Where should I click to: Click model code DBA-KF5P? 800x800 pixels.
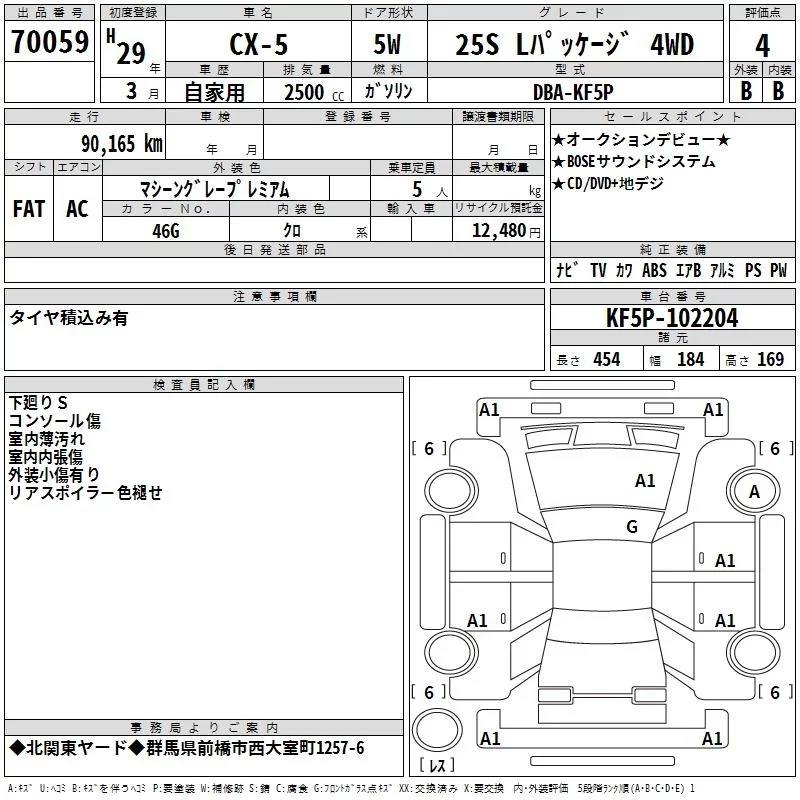pyautogui.click(x=573, y=92)
